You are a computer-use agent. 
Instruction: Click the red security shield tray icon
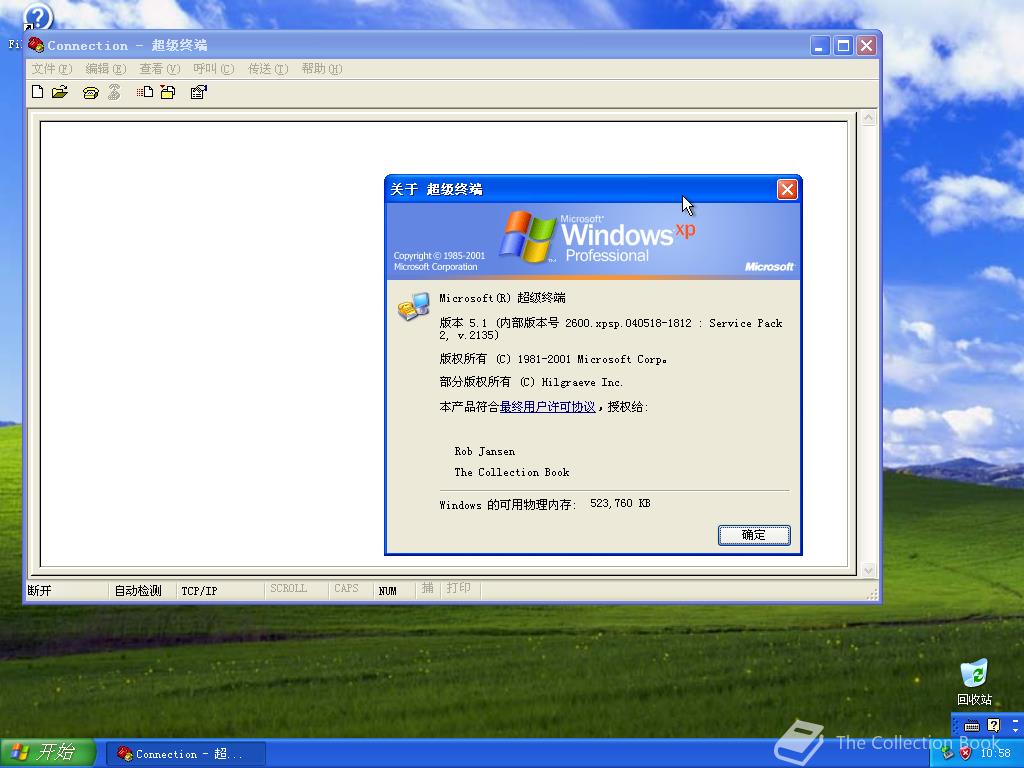(x=965, y=754)
